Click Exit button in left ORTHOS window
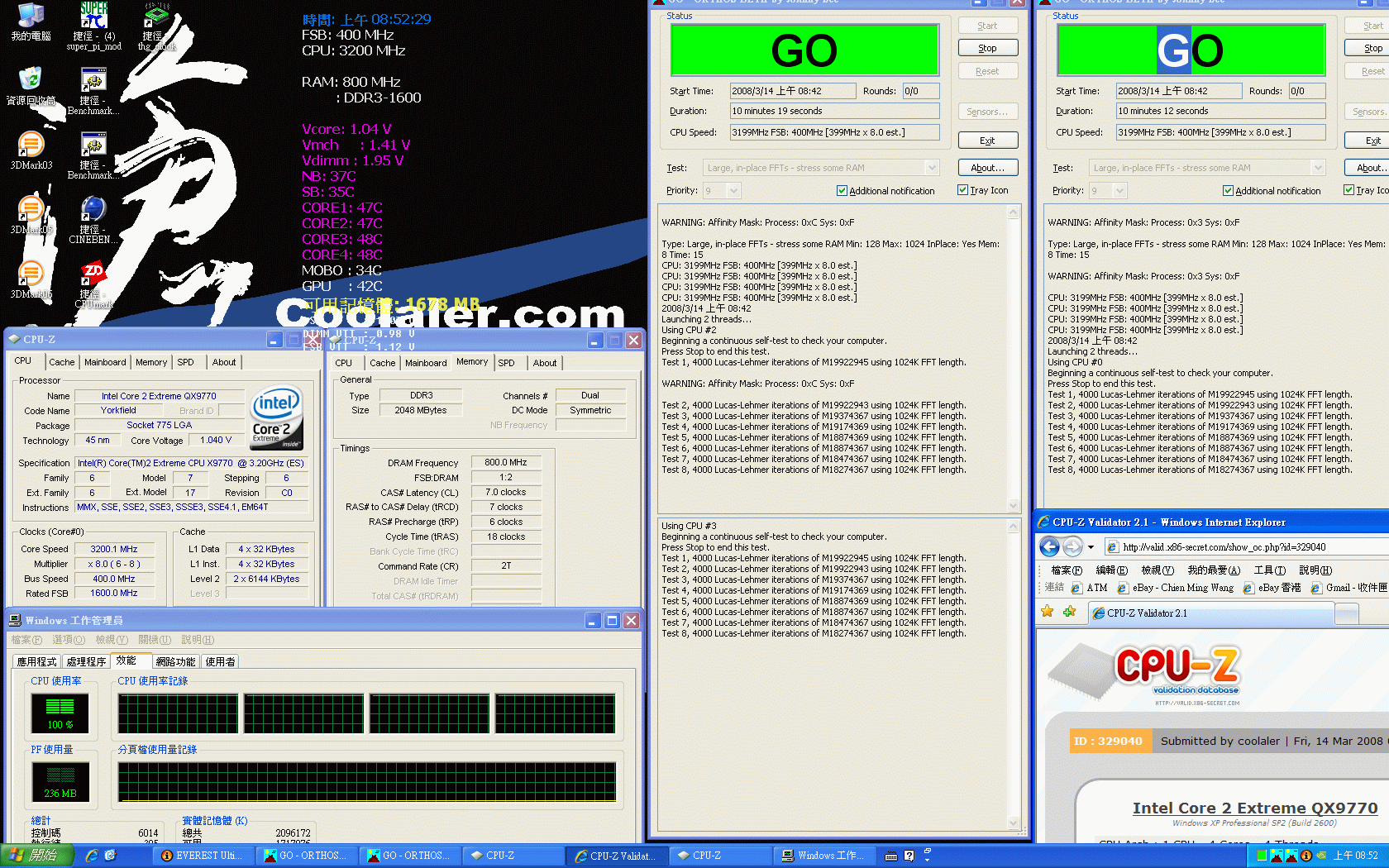1389x868 pixels. click(987, 141)
